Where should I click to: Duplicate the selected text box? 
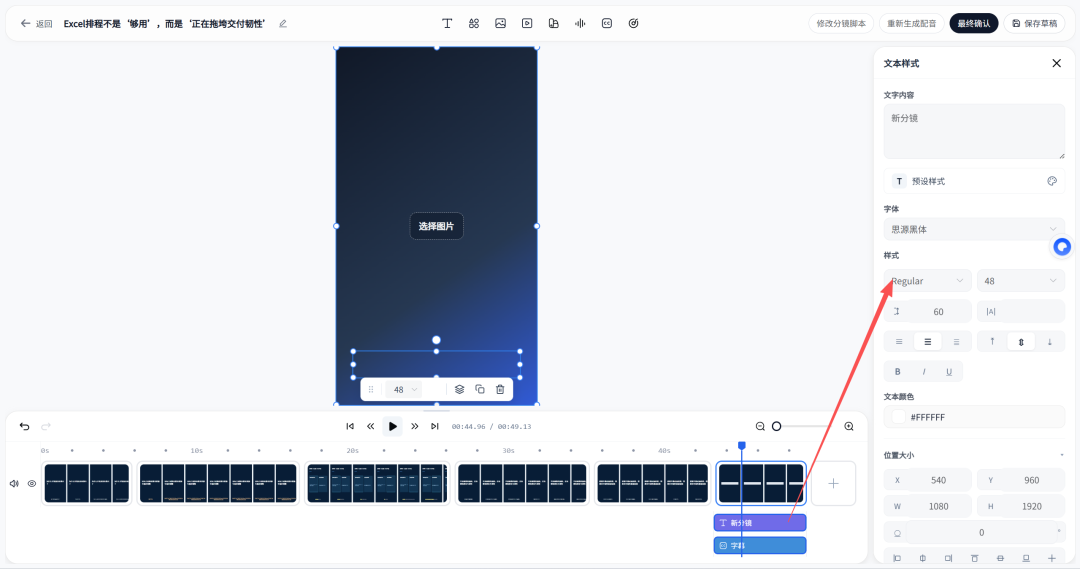(480, 389)
